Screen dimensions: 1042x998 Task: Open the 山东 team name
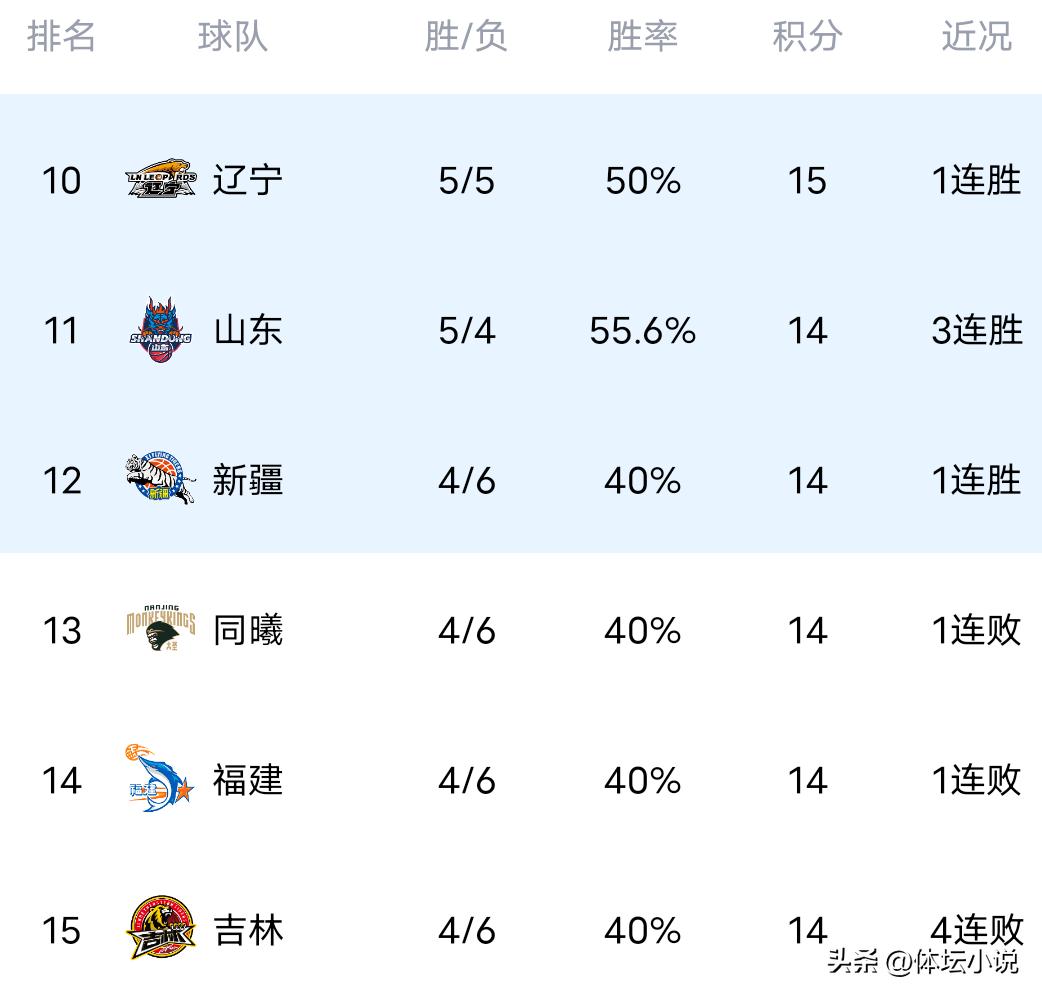[248, 330]
